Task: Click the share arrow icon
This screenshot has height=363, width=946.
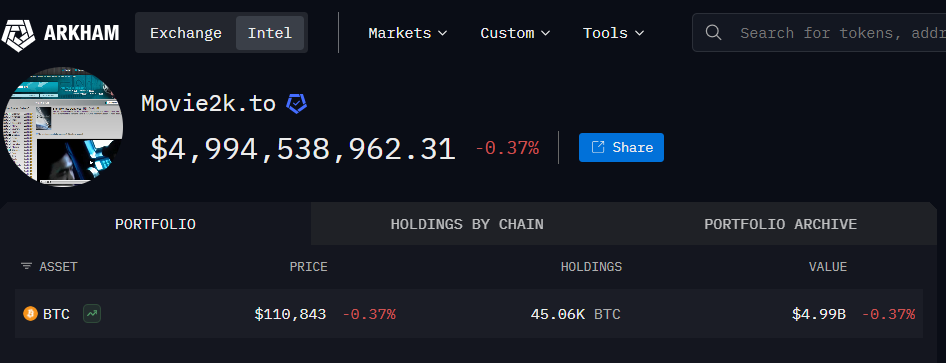Action: (x=598, y=147)
